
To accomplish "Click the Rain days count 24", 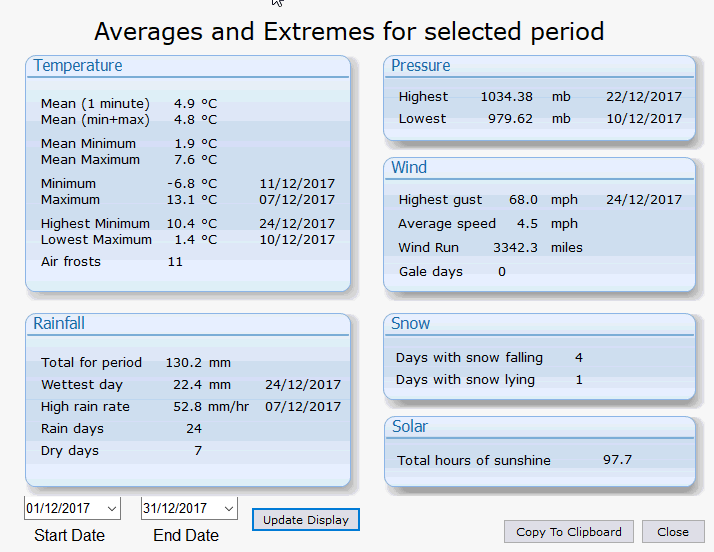I will coord(194,428).
